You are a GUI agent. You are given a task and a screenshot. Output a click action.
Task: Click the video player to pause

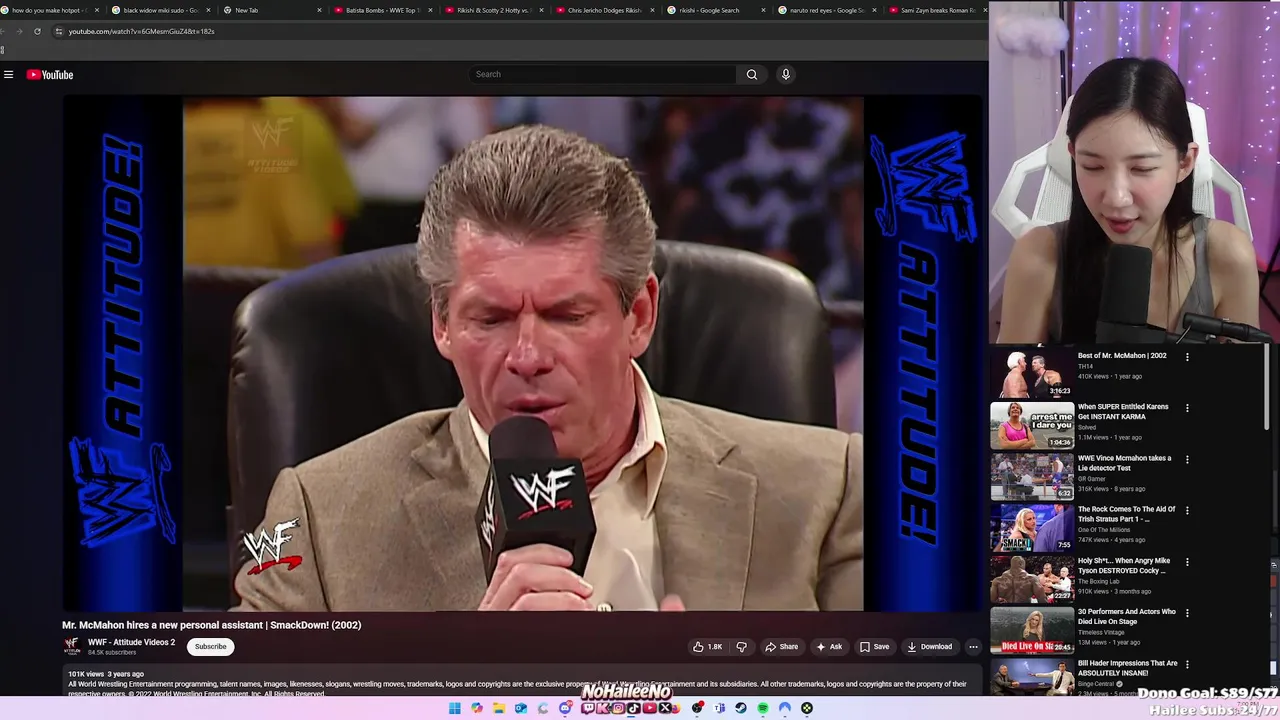[x=522, y=353]
